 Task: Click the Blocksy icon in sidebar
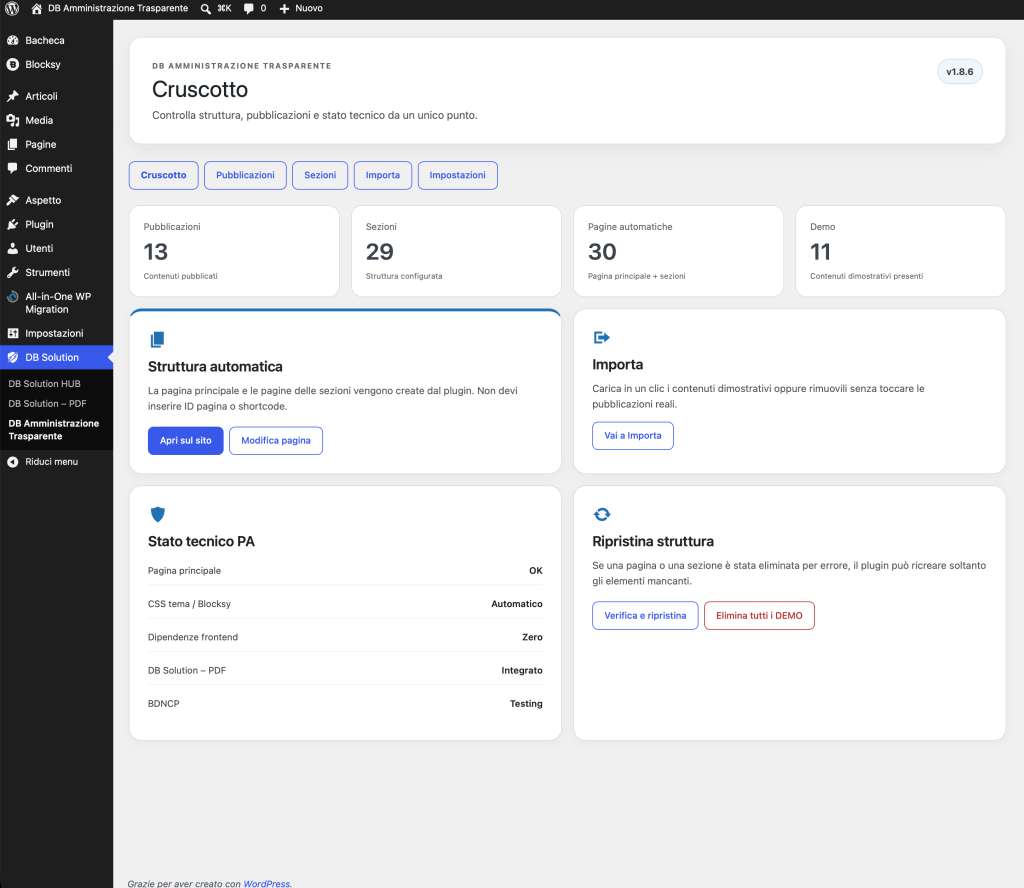[x=12, y=65]
